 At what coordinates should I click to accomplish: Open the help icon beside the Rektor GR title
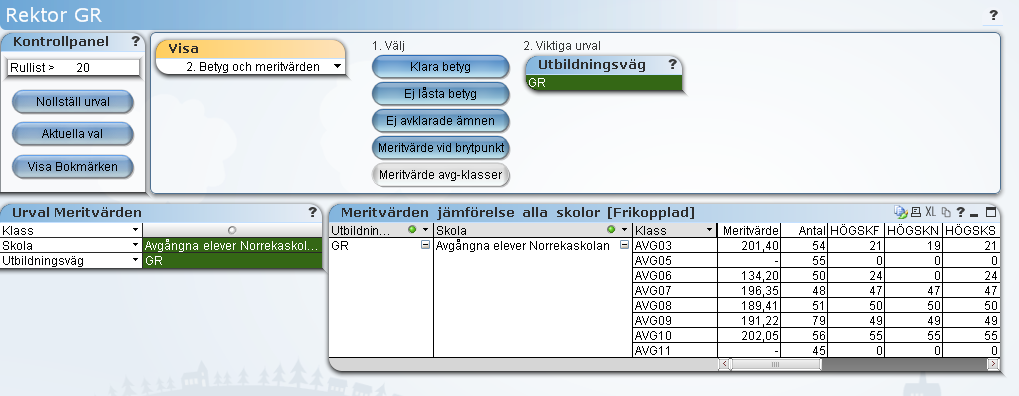(x=993, y=16)
